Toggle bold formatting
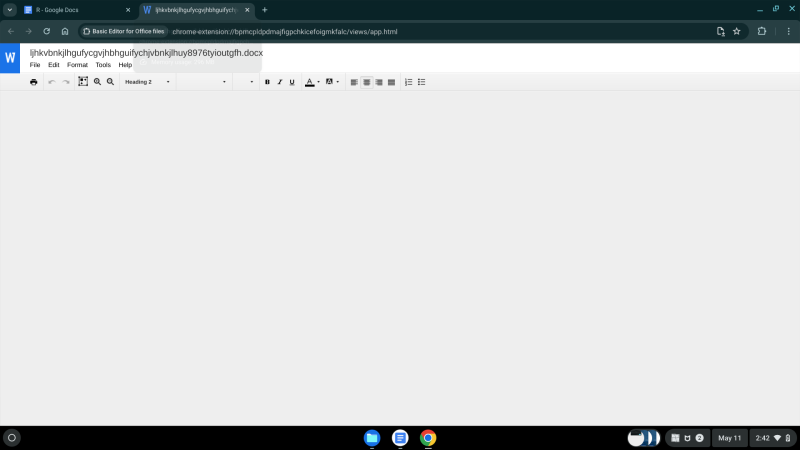800x450 pixels. [267, 82]
